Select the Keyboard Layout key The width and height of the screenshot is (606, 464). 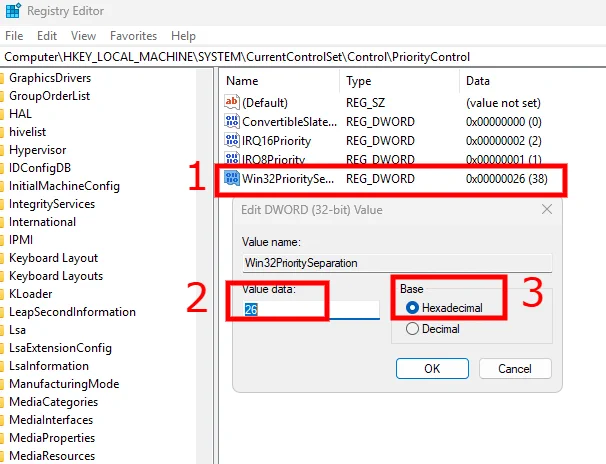pyautogui.click(x=53, y=258)
